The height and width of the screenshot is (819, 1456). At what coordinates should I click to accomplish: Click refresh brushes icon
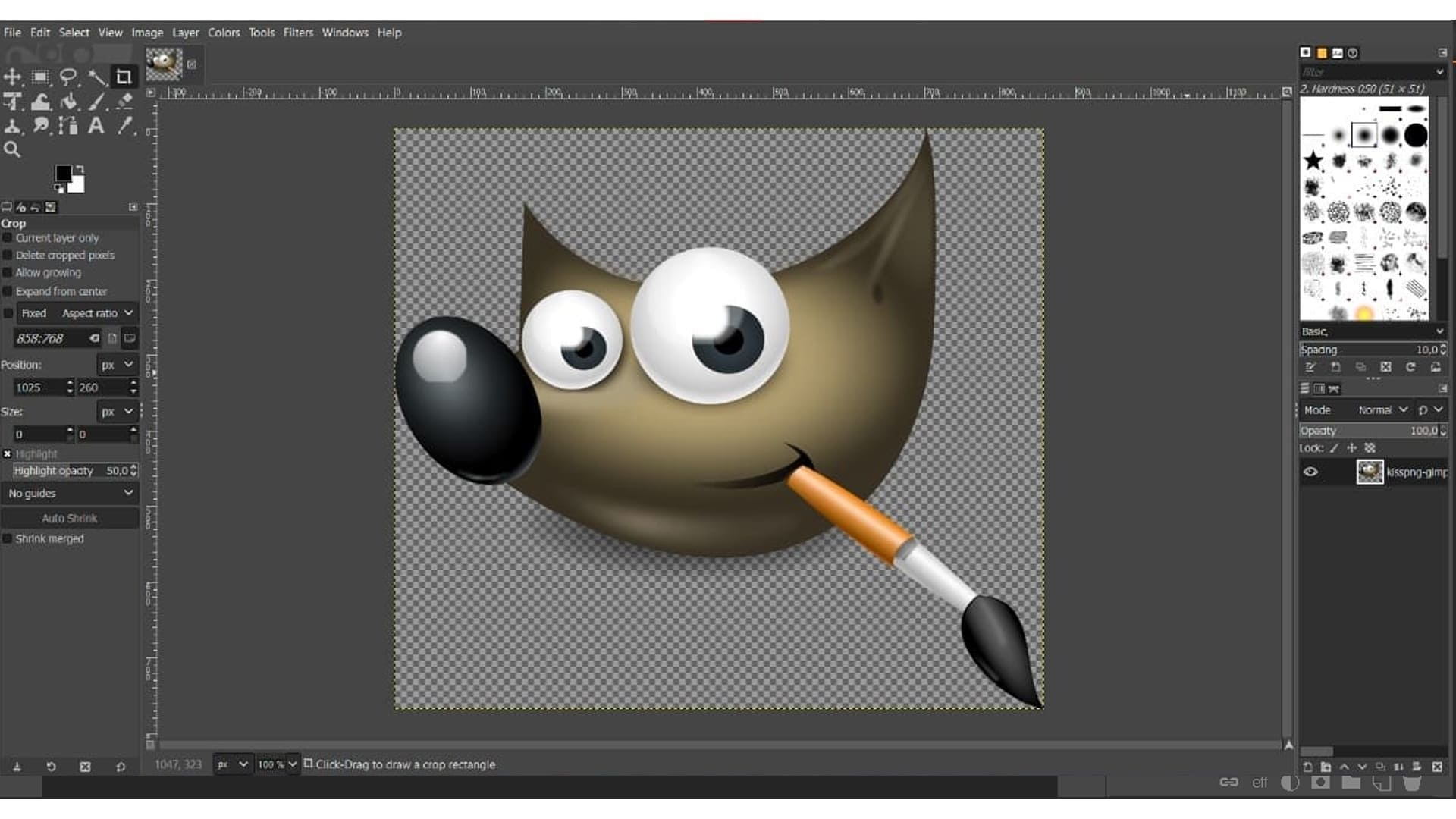pyautogui.click(x=1410, y=367)
